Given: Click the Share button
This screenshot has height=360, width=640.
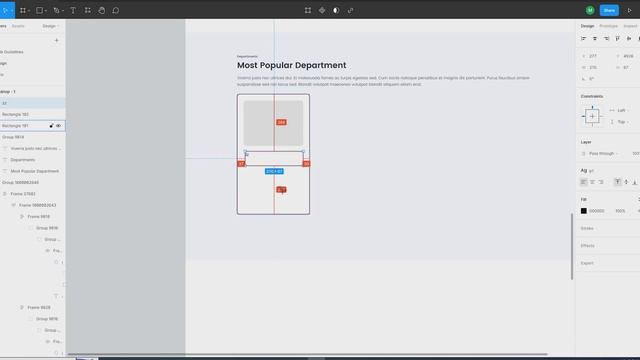Looking at the screenshot, I should pos(609,10).
